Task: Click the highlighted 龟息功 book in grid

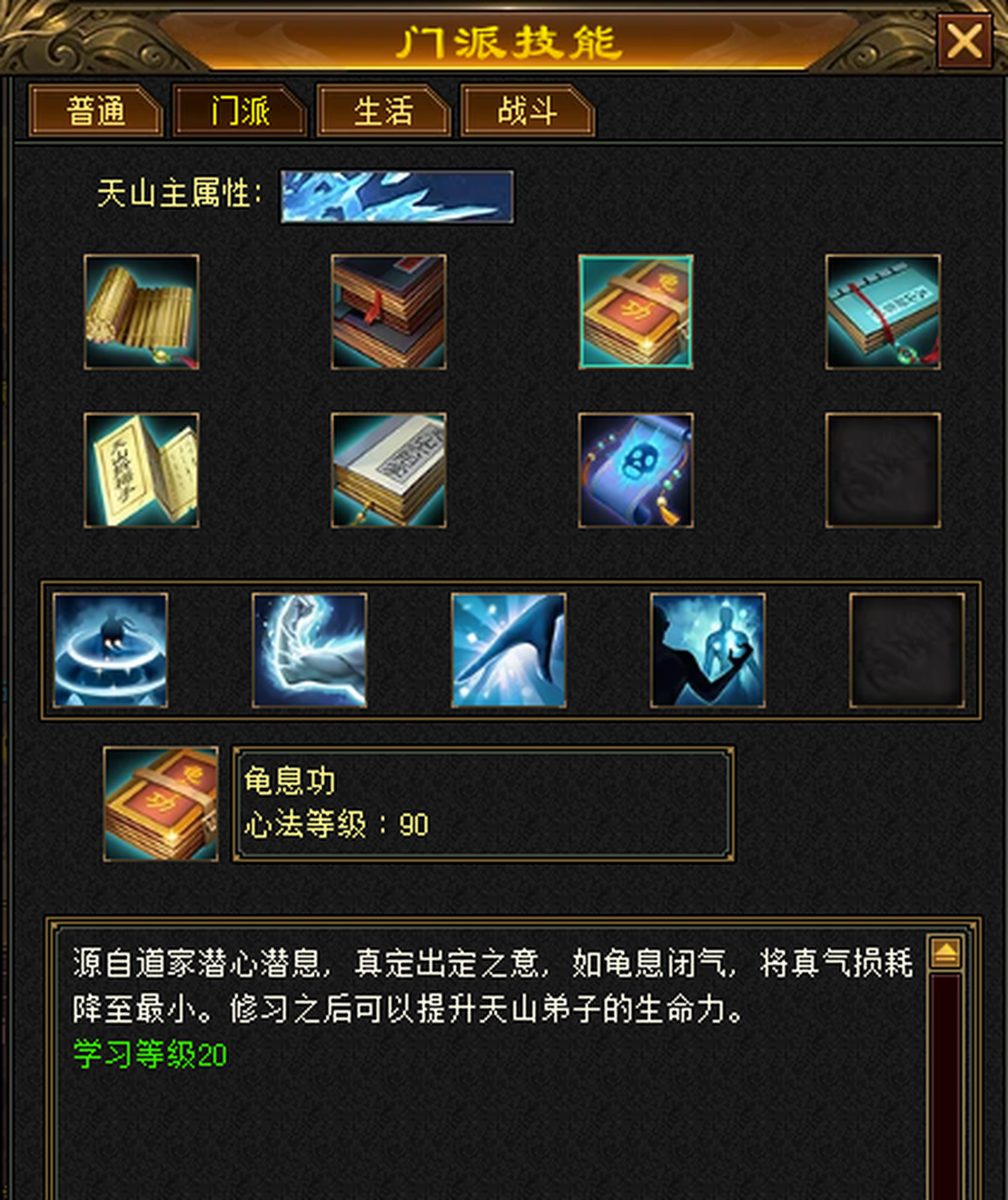Action: pyautogui.click(x=636, y=312)
